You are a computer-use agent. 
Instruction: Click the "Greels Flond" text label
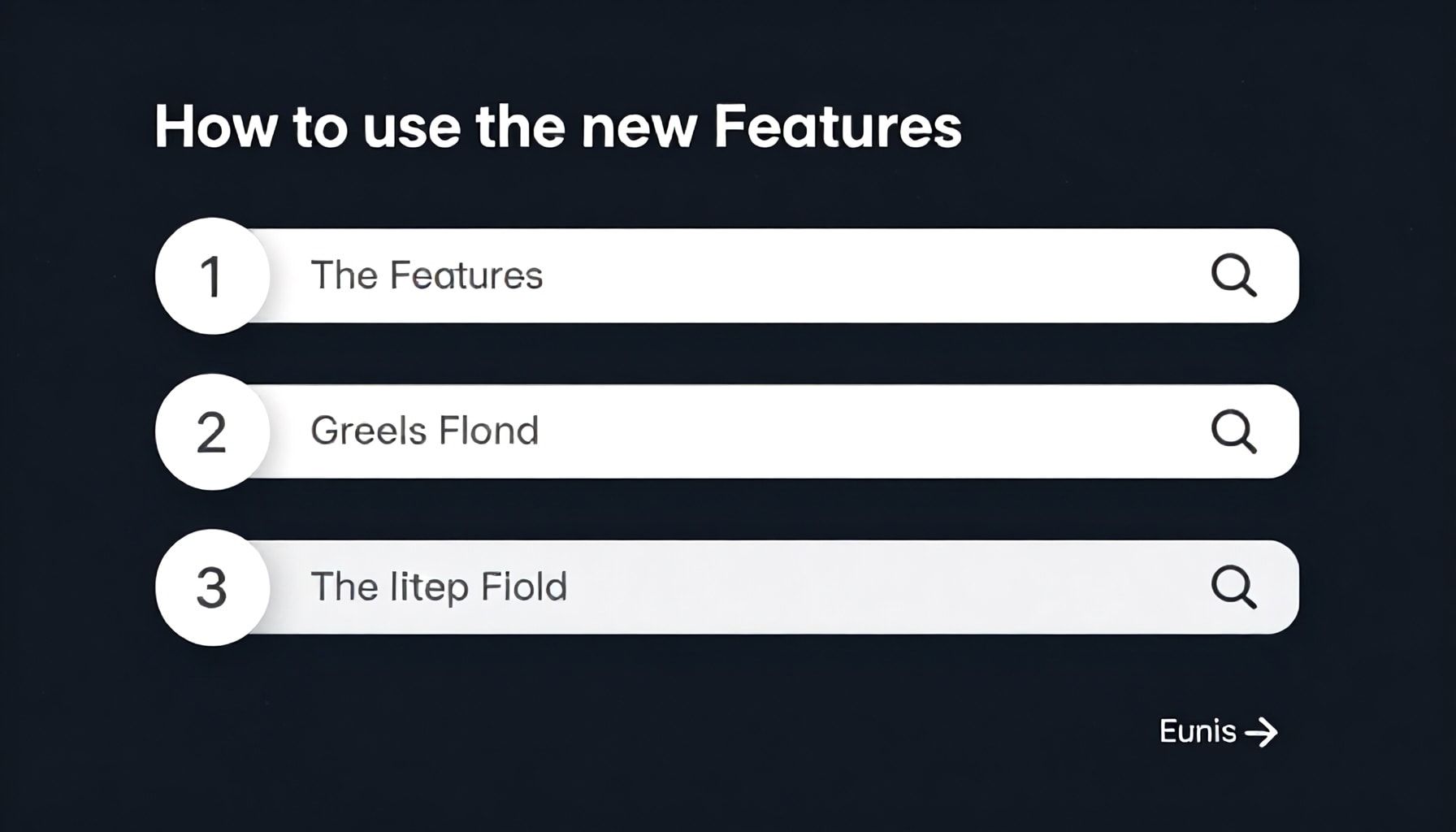(424, 431)
